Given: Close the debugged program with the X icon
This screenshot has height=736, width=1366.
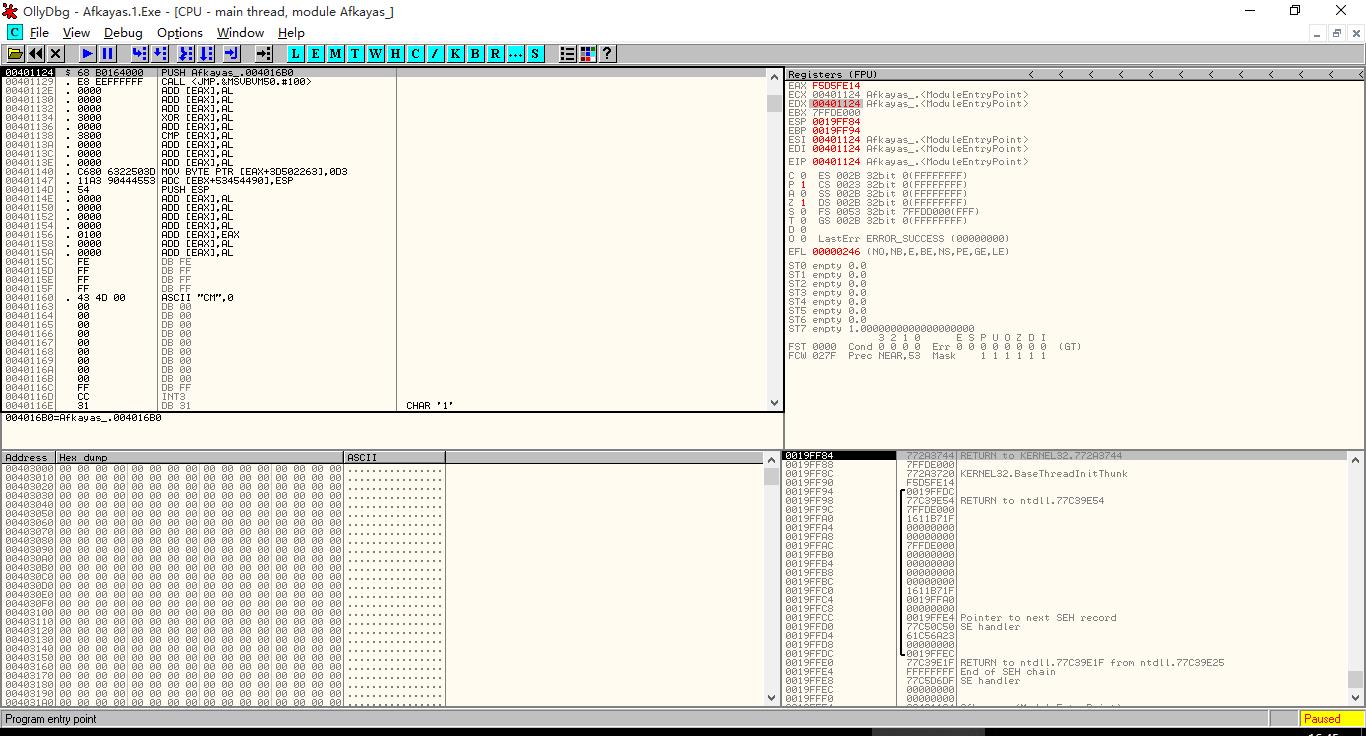Looking at the screenshot, I should click(56, 54).
